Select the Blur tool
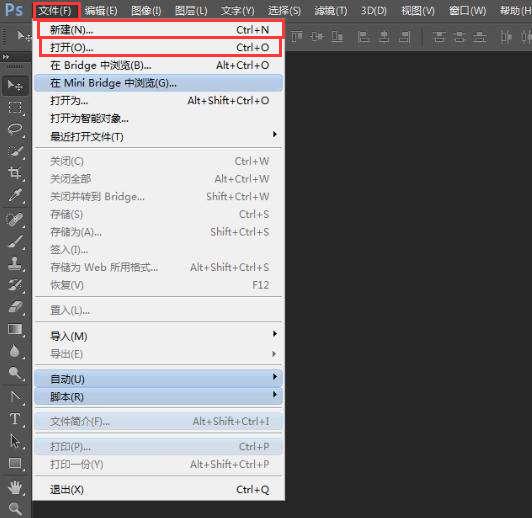The width and height of the screenshot is (532, 518). click(15, 351)
